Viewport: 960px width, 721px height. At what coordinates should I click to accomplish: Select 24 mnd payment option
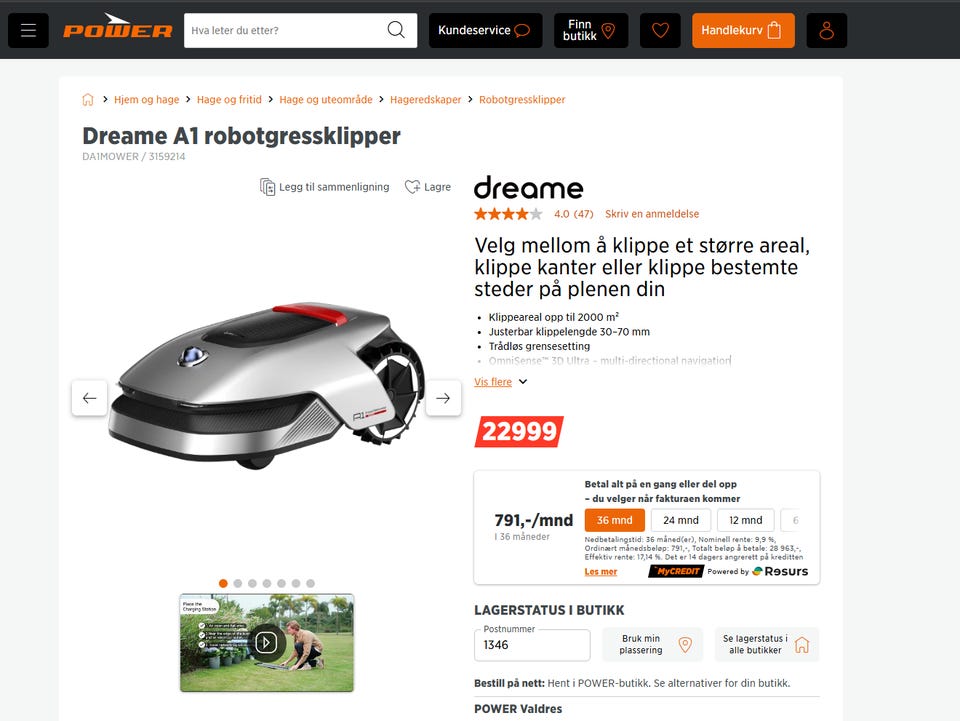[681, 520]
